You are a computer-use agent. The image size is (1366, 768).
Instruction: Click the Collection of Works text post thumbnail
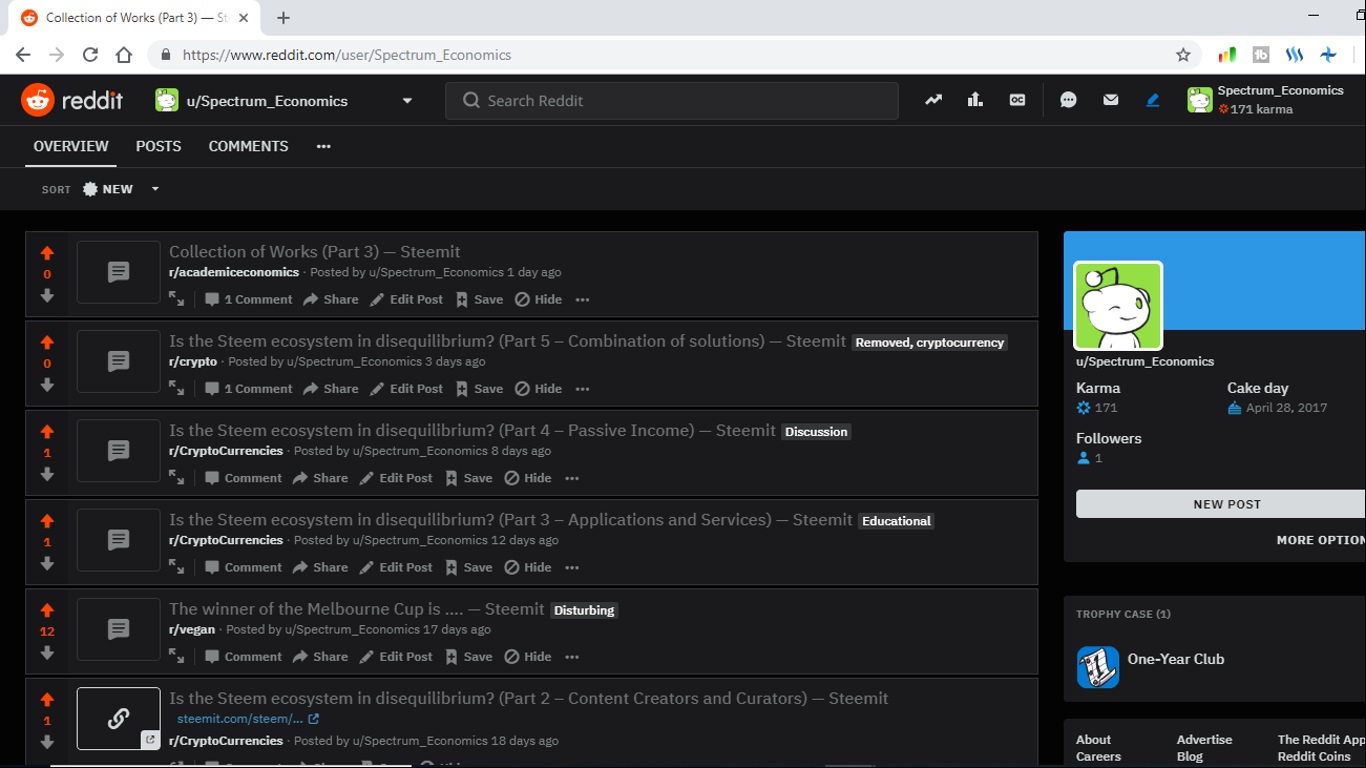pyautogui.click(x=118, y=272)
